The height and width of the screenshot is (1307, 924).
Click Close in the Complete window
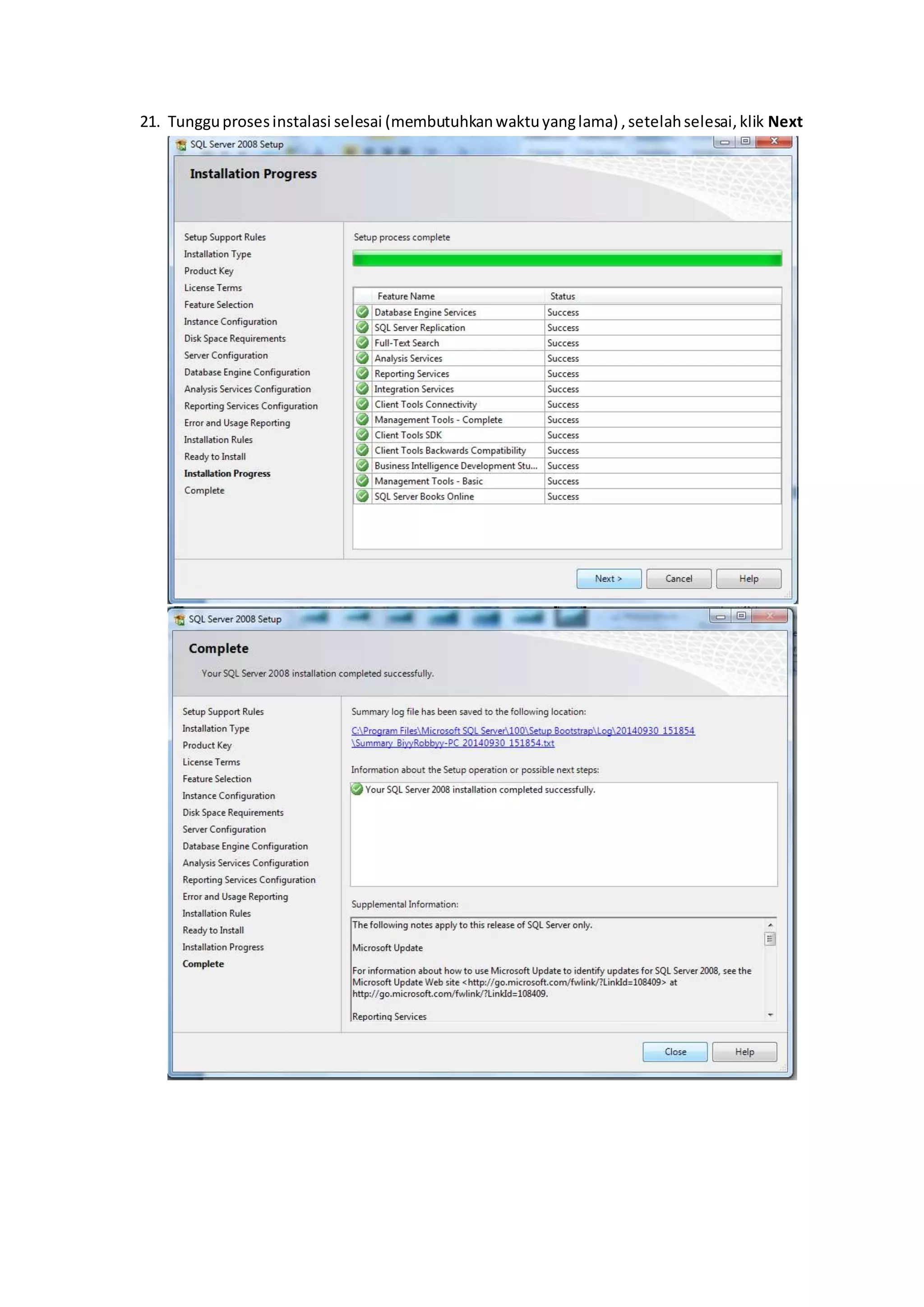click(x=675, y=1052)
